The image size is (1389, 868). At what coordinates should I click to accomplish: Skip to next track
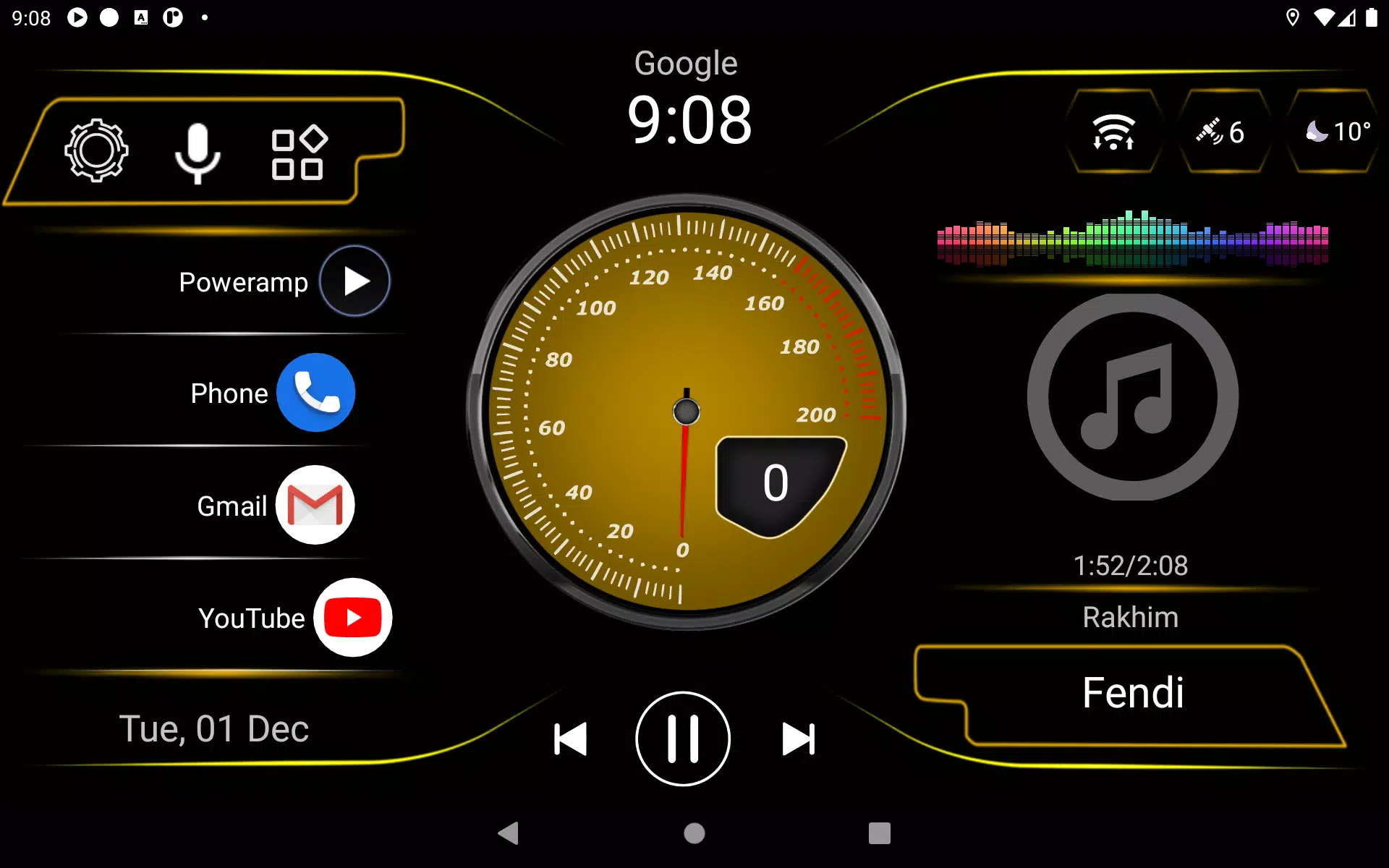pyautogui.click(x=797, y=739)
